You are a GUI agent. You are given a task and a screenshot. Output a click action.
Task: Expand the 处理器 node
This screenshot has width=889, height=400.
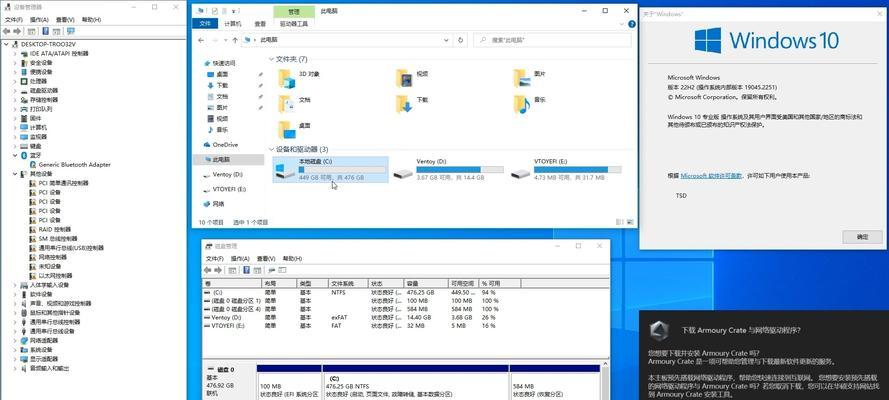[x=15, y=81]
